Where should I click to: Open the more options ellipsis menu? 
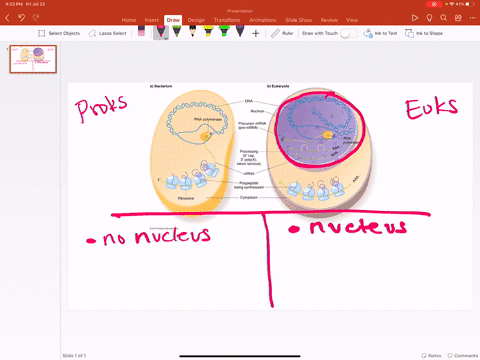pos(472,18)
